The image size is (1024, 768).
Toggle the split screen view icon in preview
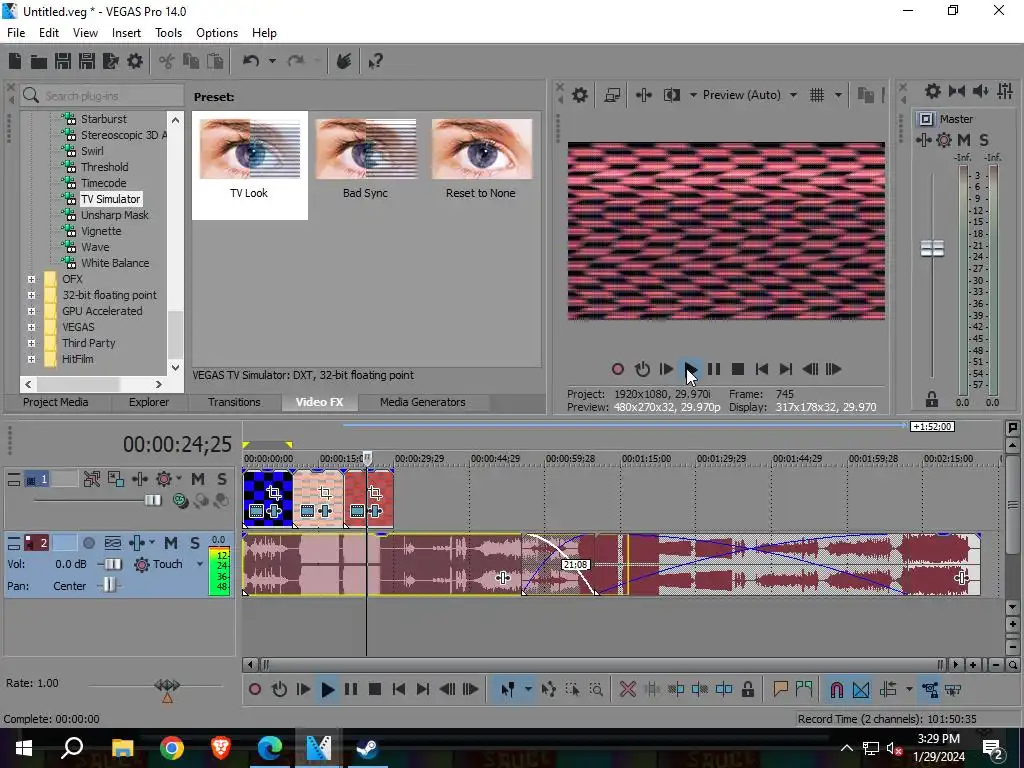point(671,95)
